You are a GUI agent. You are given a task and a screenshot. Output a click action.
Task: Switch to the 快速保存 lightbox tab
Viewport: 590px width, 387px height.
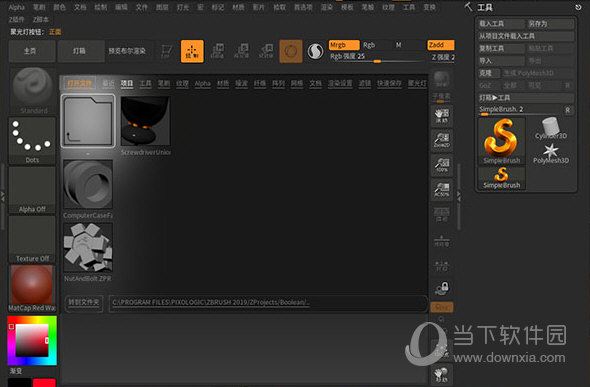[389, 83]
